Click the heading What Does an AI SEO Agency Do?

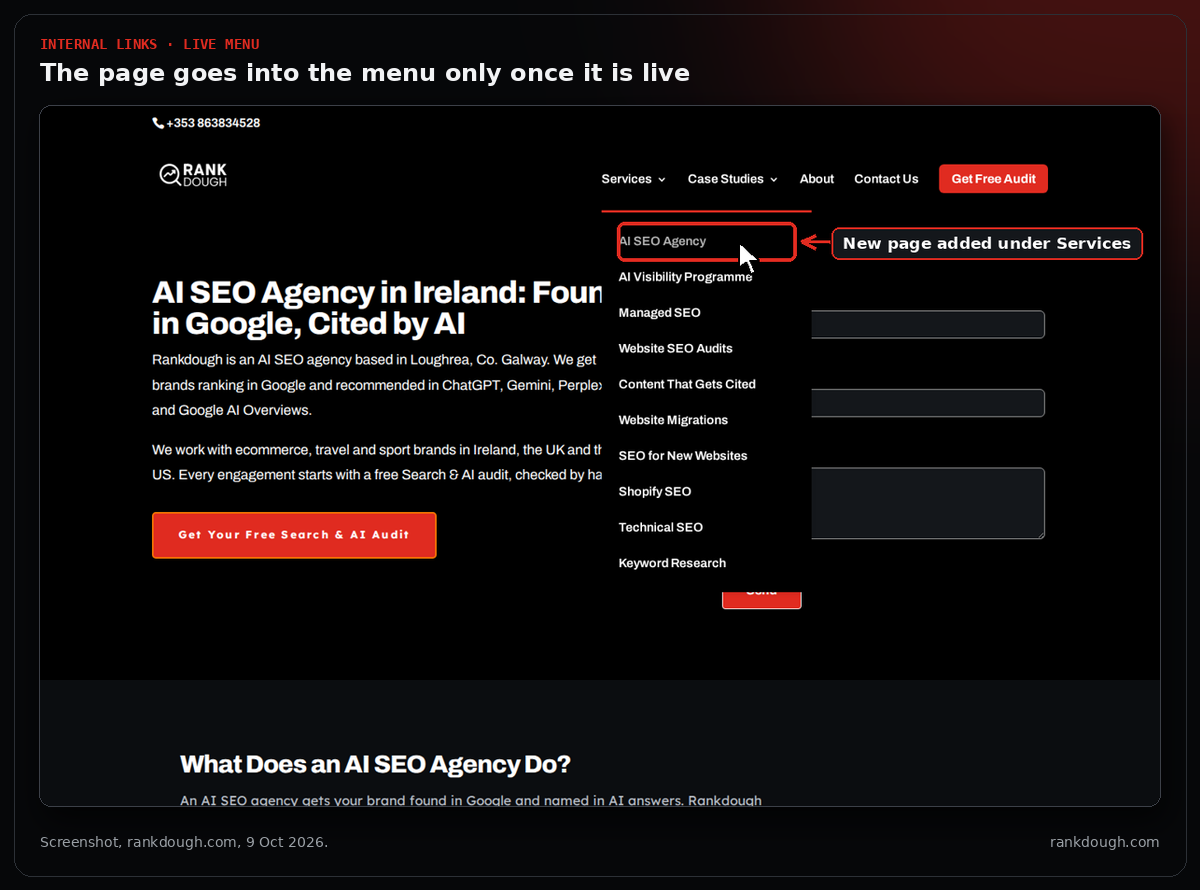pos(375,765)
